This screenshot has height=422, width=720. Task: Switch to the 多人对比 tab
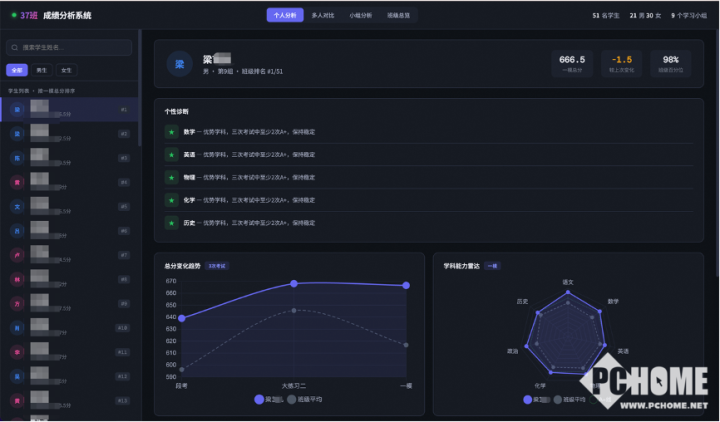323,16
